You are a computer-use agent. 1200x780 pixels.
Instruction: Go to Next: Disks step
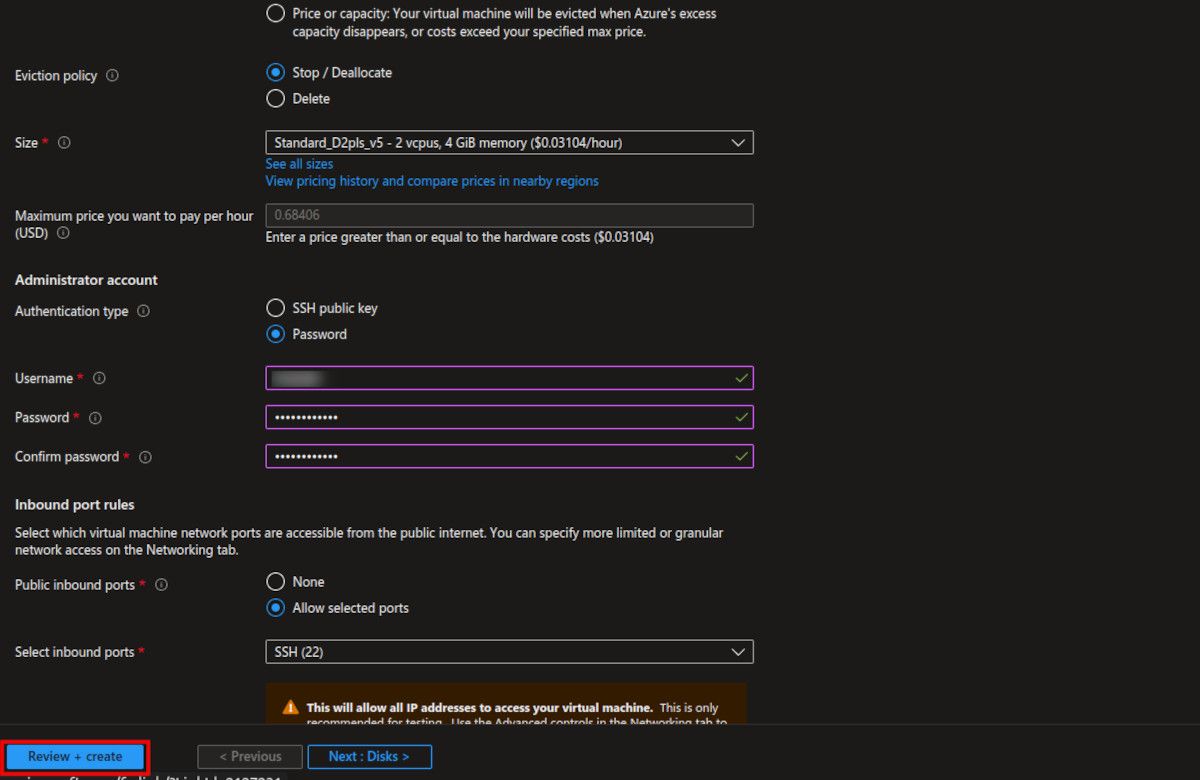pos(369,757)
